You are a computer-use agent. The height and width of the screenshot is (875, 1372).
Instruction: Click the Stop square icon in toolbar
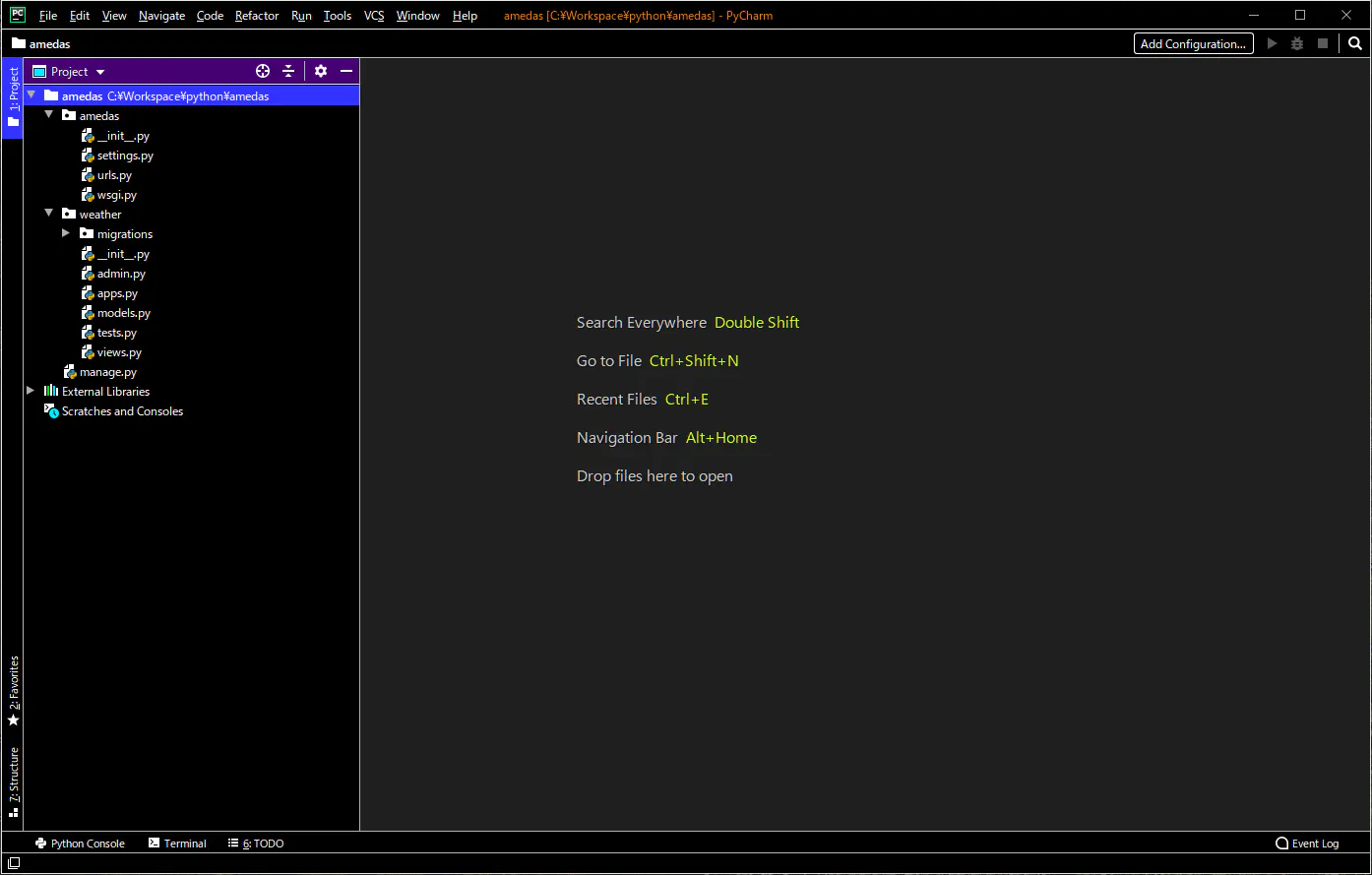pyautogui.click(x=1323, y=43)
